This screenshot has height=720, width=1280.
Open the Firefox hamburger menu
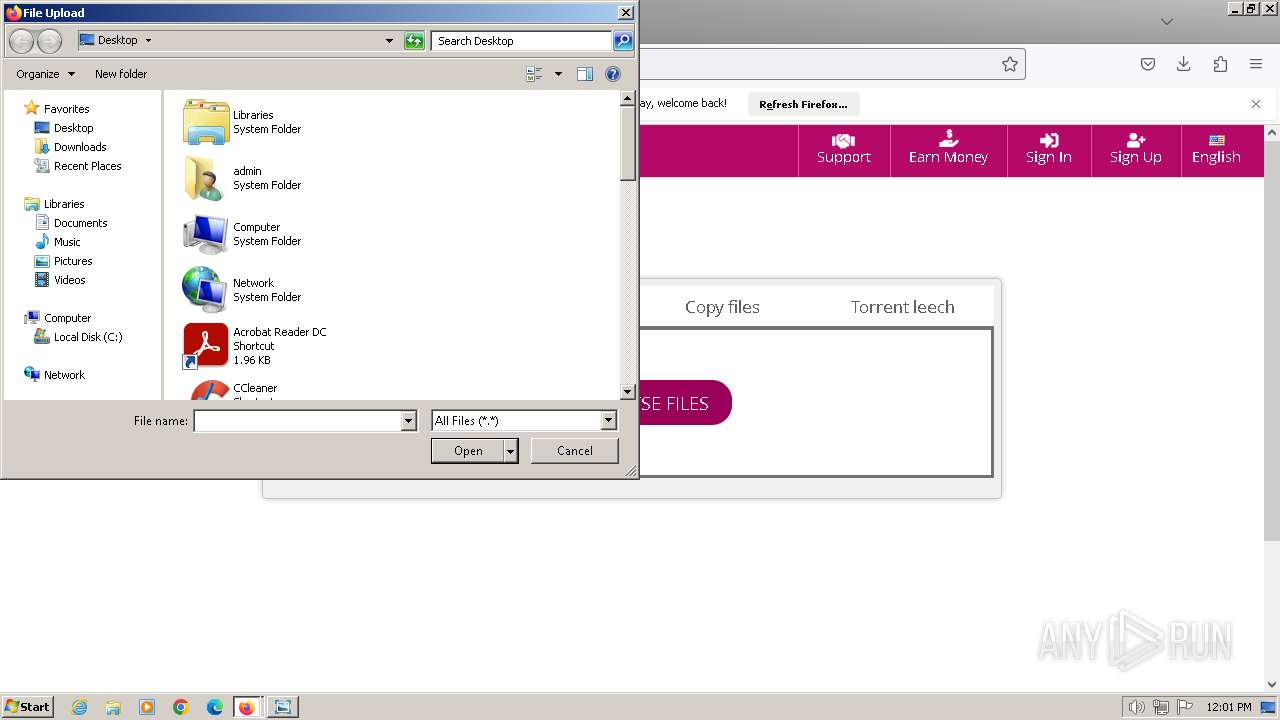coord(1256,64)
